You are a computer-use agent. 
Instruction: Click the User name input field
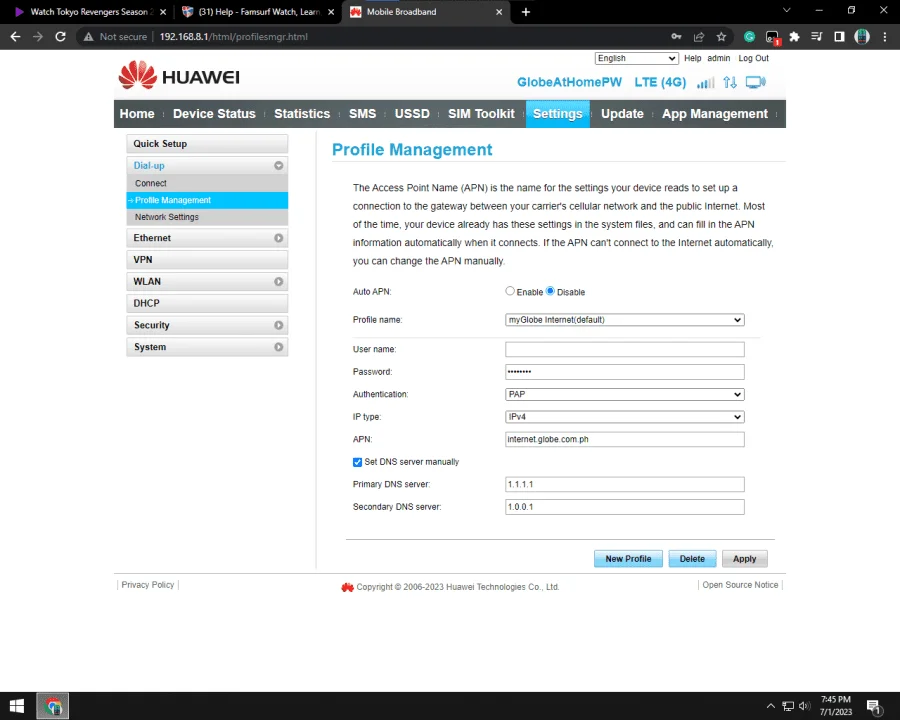tap(624, 349)
